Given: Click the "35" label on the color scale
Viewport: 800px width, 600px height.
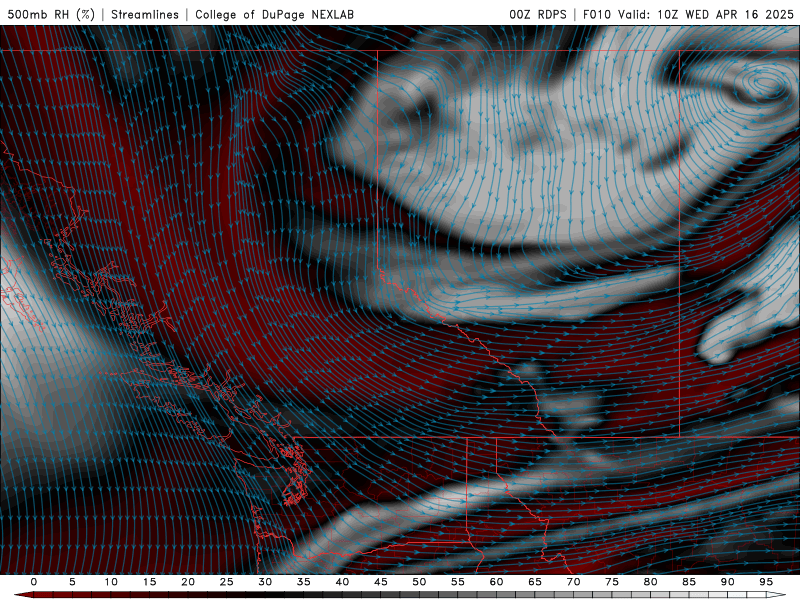Looking at the screenshot, I should [x=303, y=582].
